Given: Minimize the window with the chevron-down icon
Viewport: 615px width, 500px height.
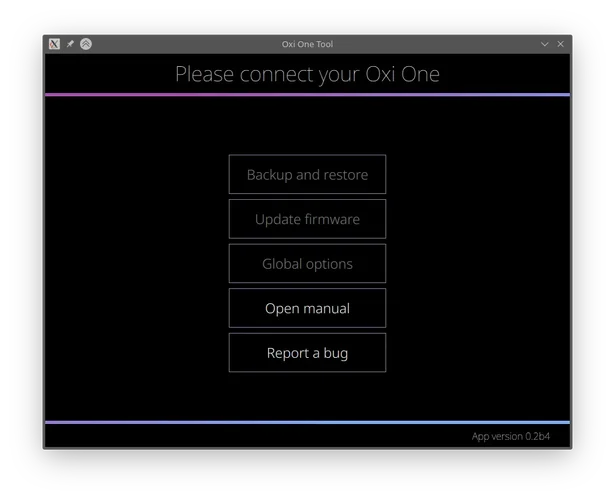Looking at the screenshot, I should [544, 44].
